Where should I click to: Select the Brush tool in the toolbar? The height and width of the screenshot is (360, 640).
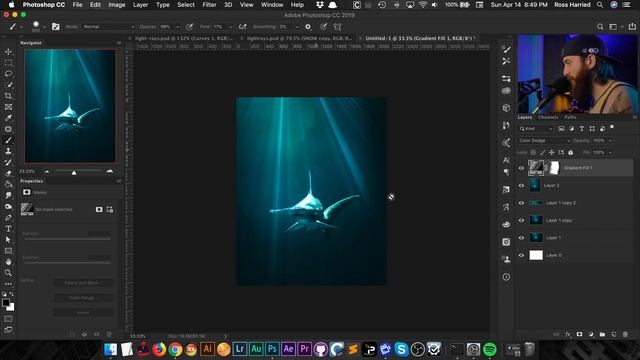(x=8, y=140)
